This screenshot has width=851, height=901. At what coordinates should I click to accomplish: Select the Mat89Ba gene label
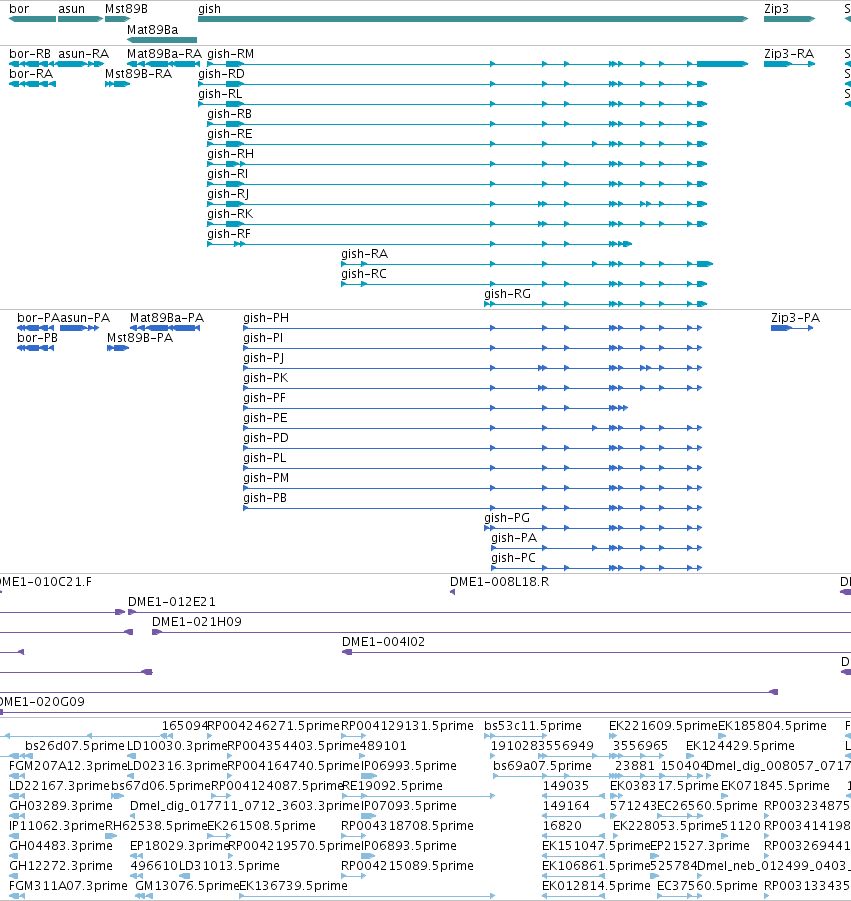tap(152, 30)
